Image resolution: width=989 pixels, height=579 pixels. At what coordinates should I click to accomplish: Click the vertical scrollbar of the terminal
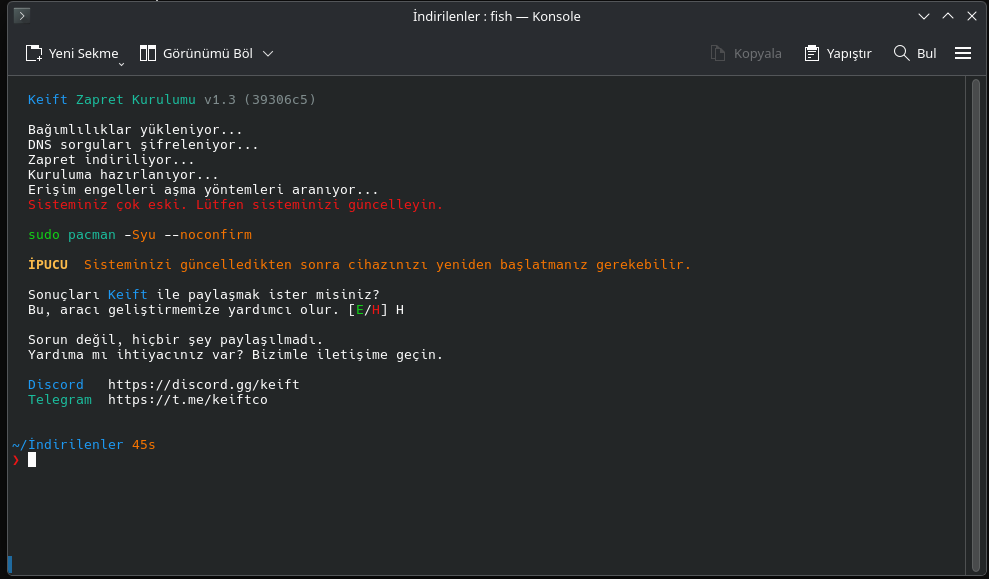pyautogui.click(x=975, y=325)
